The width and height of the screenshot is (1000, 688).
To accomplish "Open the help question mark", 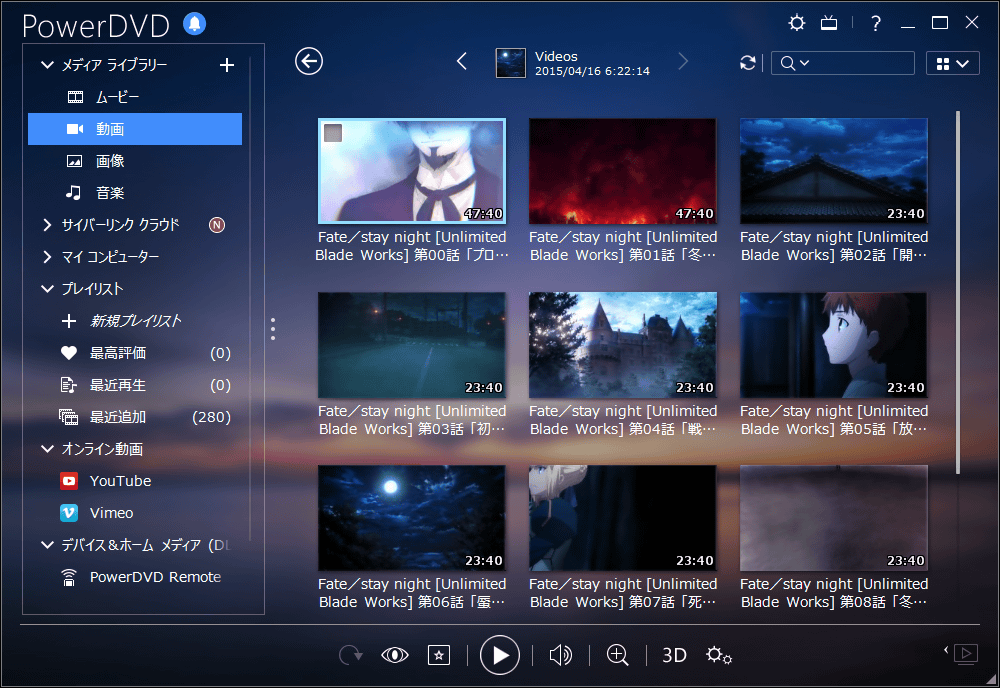I will click(876, 24).
